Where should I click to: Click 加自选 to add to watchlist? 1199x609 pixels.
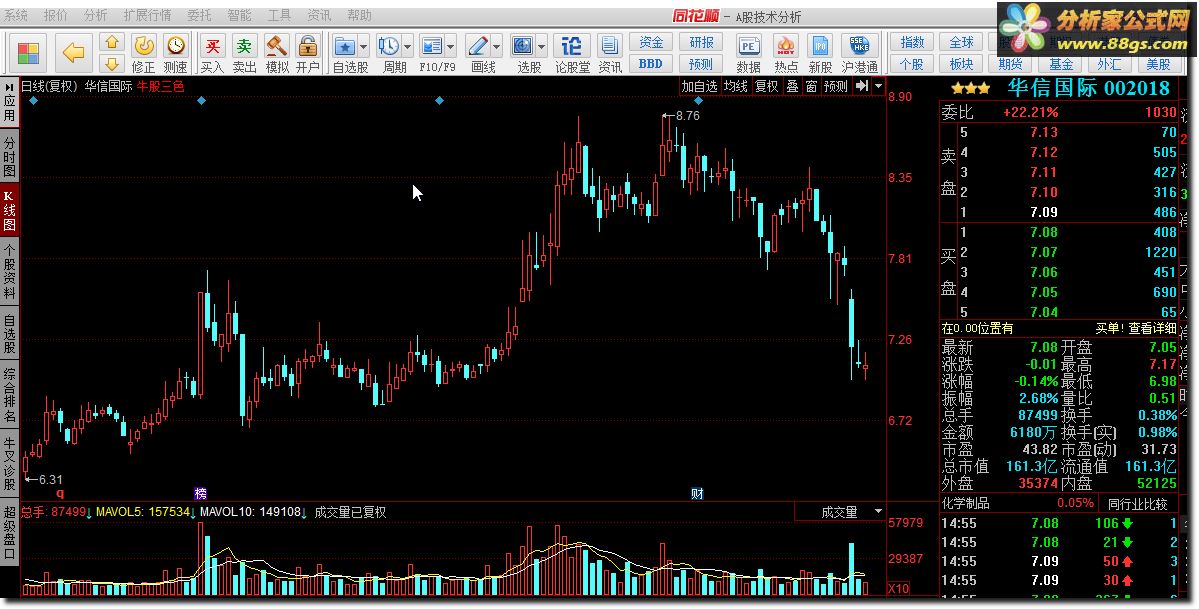coord(700,86)
